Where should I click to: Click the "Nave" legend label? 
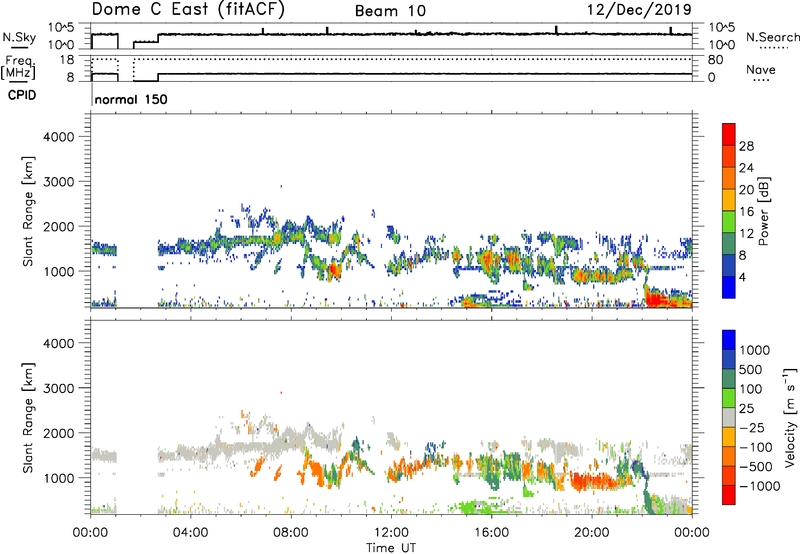pos(761,69)
